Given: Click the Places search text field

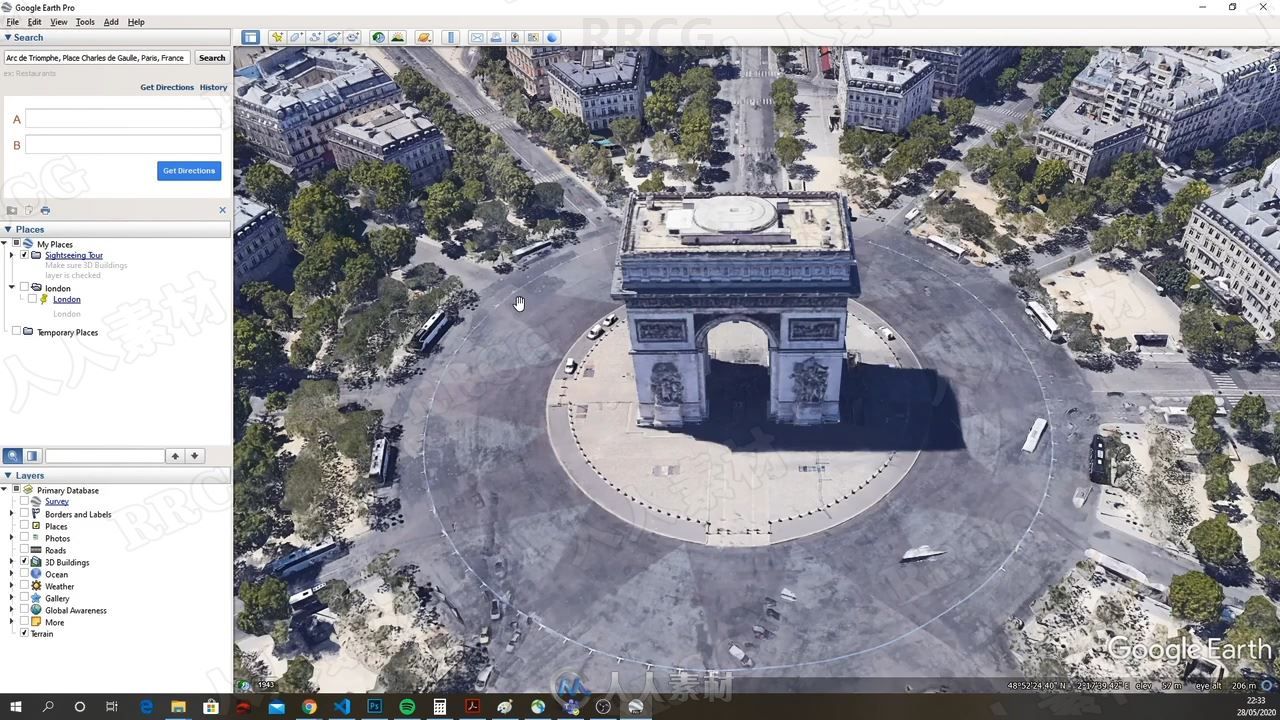Looking at the screenshot, I should pos(104,456).
